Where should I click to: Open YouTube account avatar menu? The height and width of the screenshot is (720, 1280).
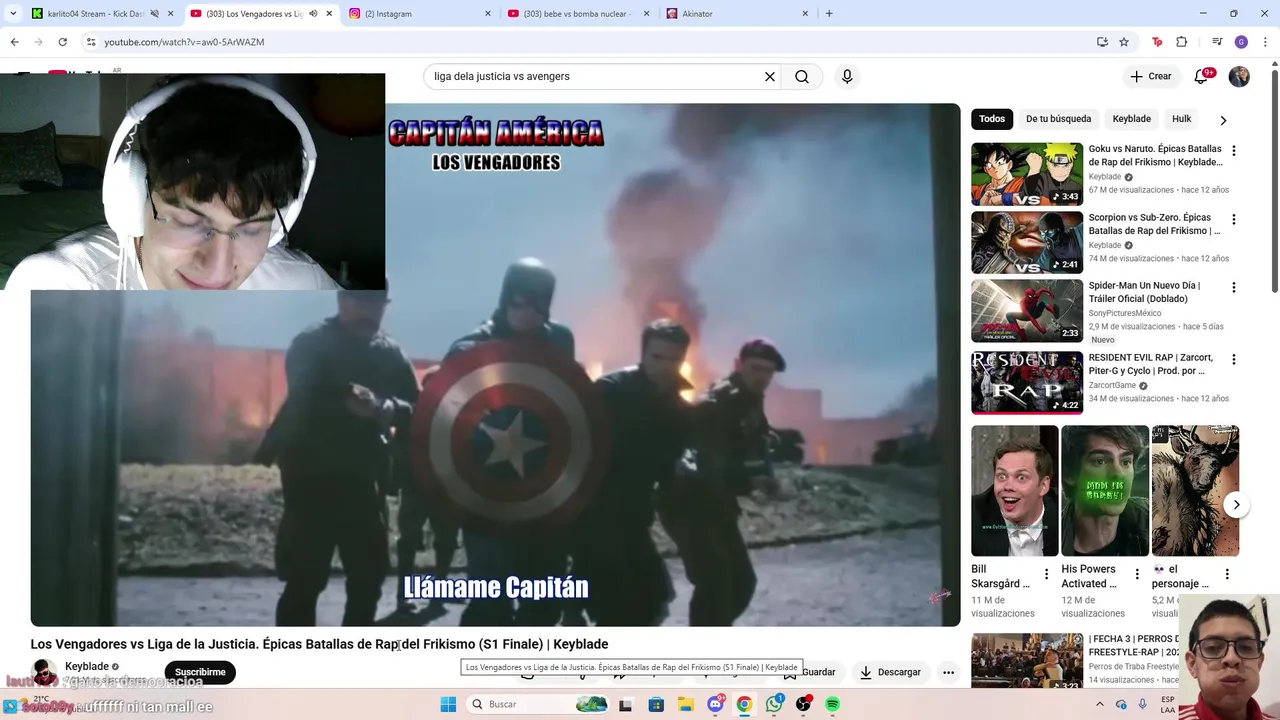coord(1239,76)
